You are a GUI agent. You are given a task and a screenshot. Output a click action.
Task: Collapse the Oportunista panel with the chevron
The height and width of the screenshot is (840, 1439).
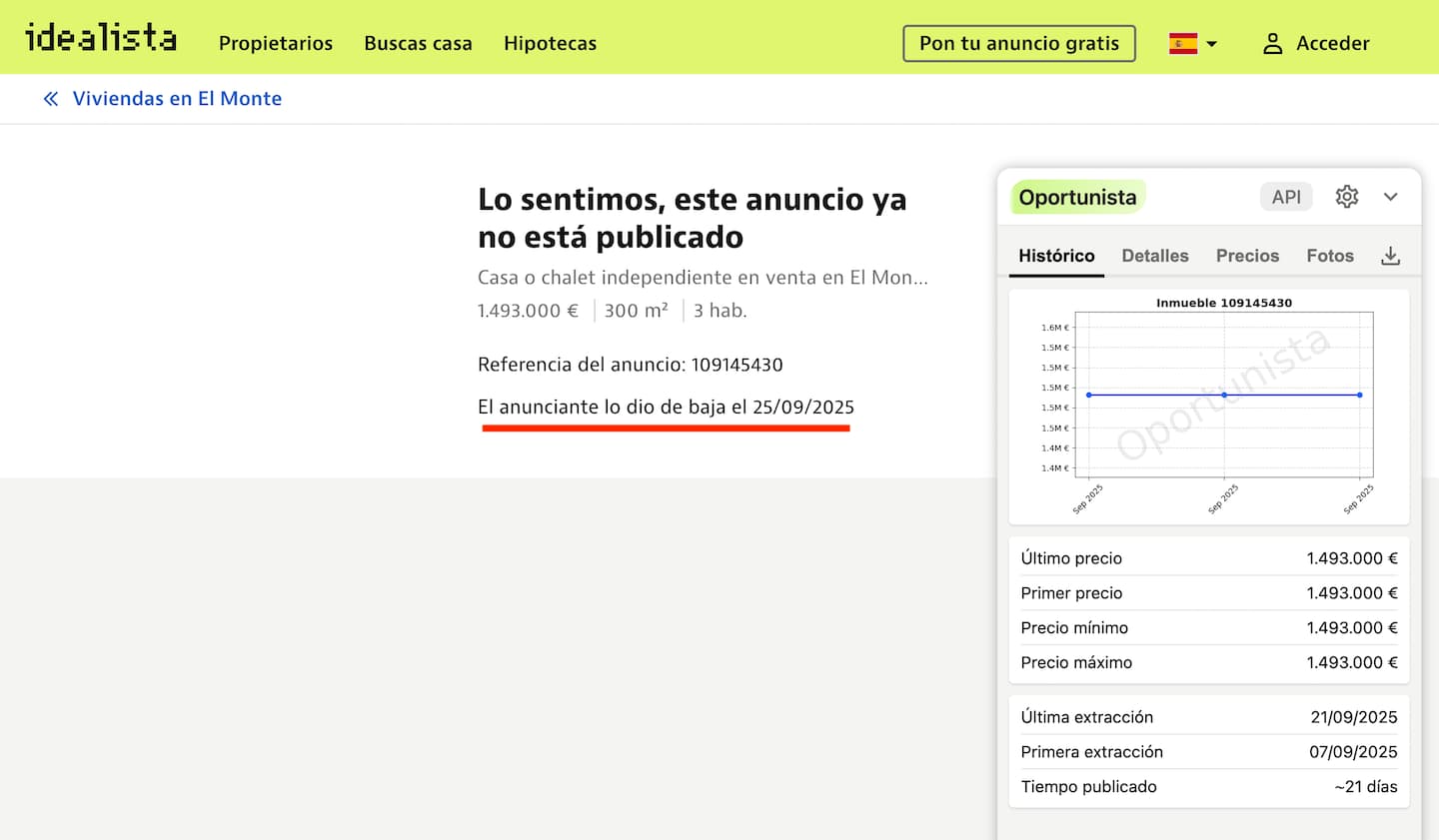[1391, 197]
